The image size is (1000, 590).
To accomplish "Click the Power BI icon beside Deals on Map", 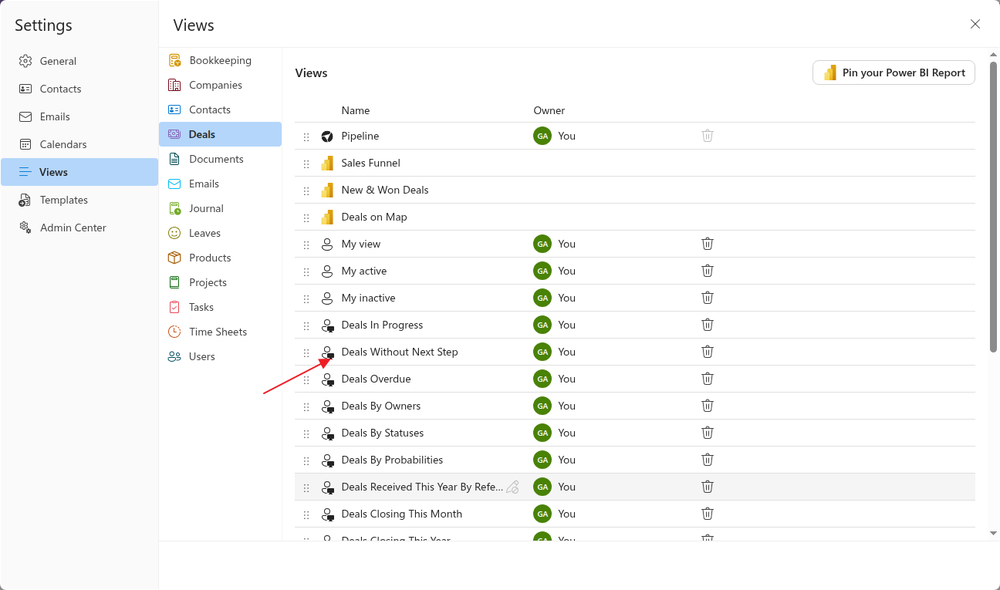I will tap(327, 217).
